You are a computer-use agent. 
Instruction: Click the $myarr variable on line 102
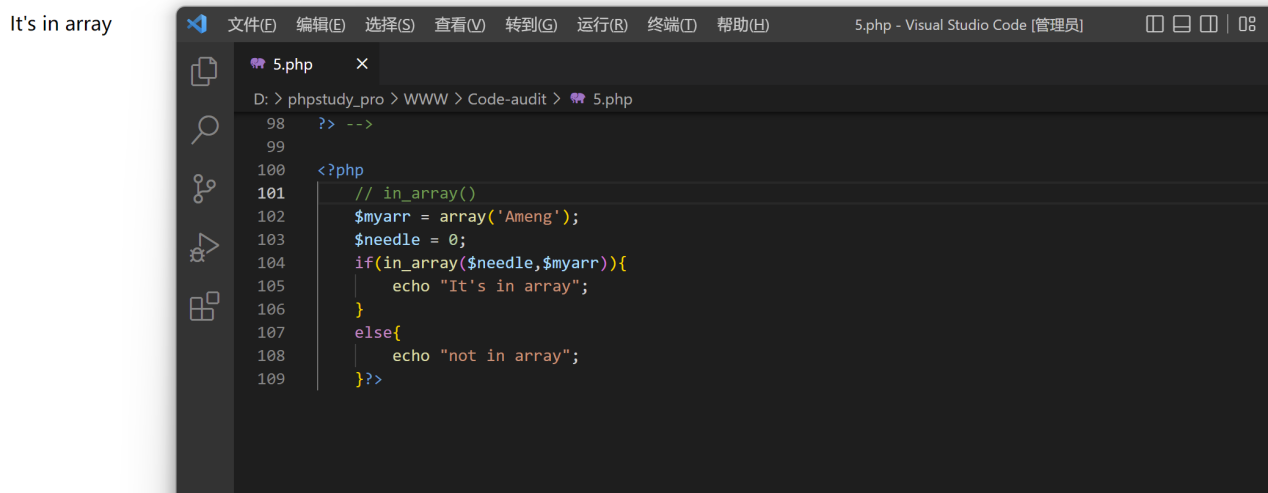coord(382,216)
